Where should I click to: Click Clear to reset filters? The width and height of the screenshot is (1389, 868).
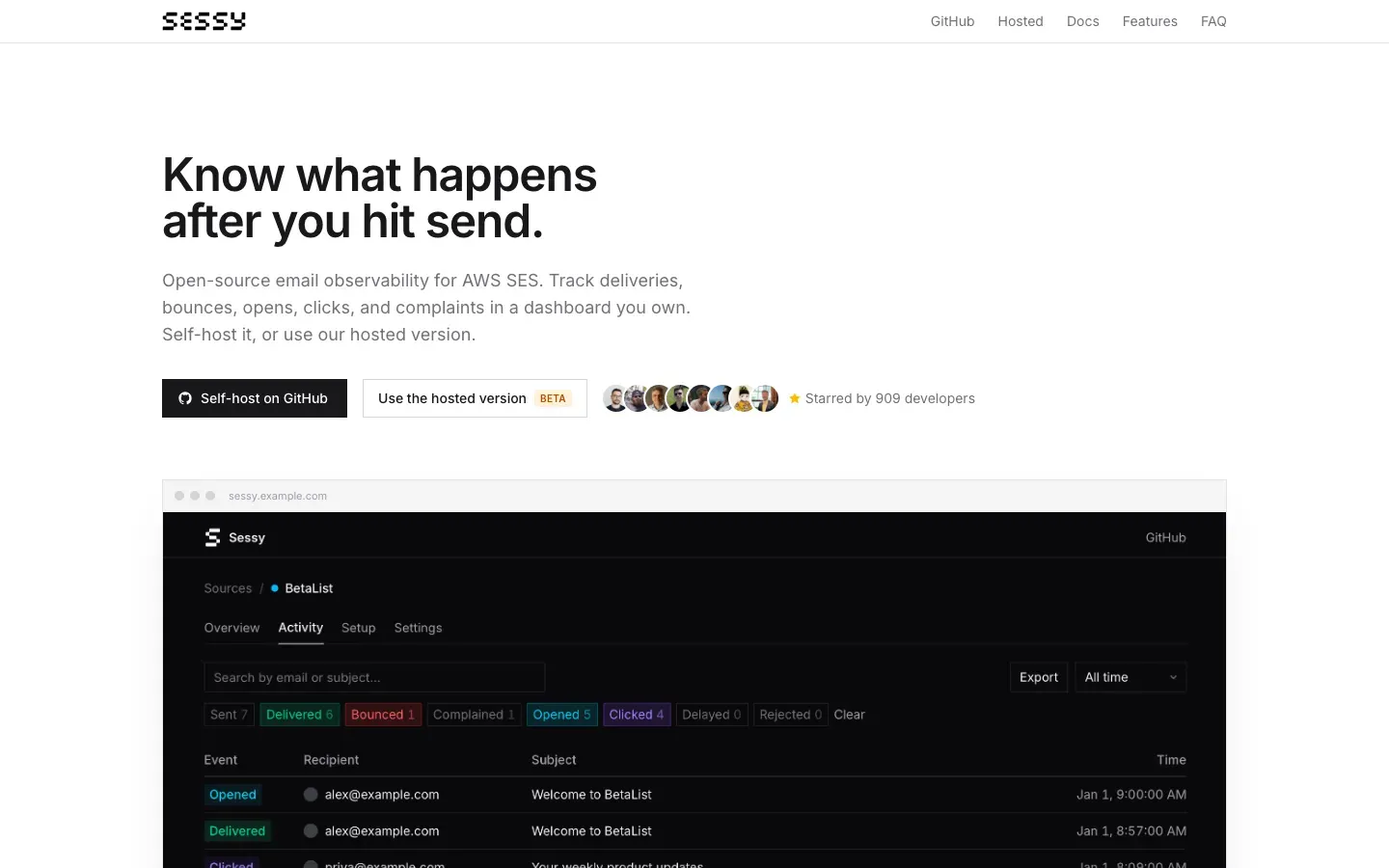[x=849, y=715]
